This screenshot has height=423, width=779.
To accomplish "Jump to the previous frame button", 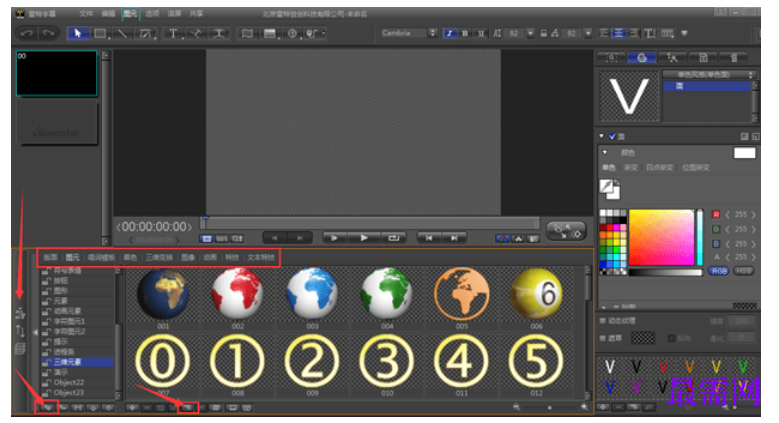I will 429,238.
